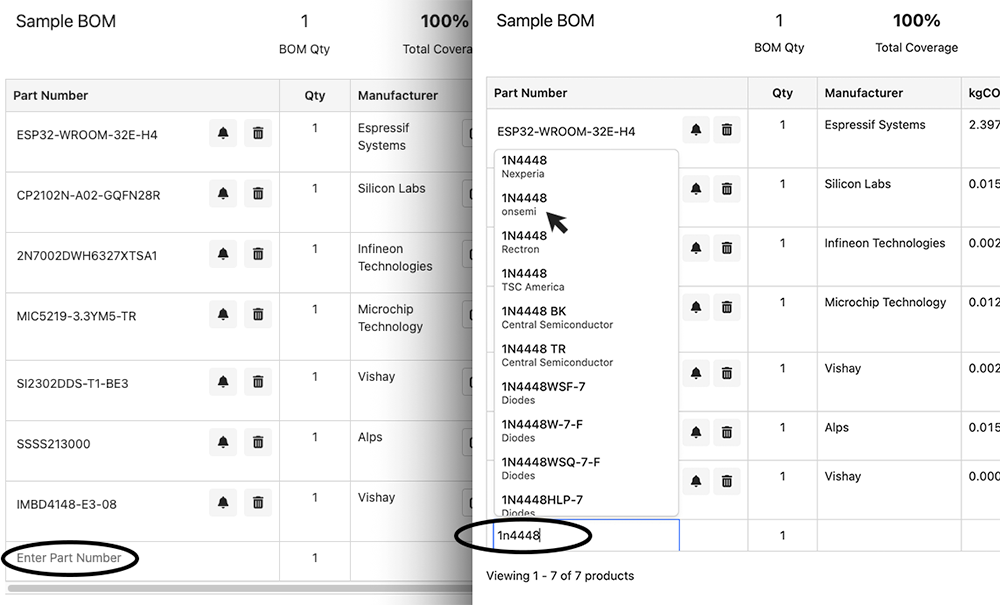Image resolution: width=1000 pixels, height=605 pixels.
Task: Click bell alert icon for ESP32-WROOM-32E-H4 in left table
Action: (x=223, y=133)
